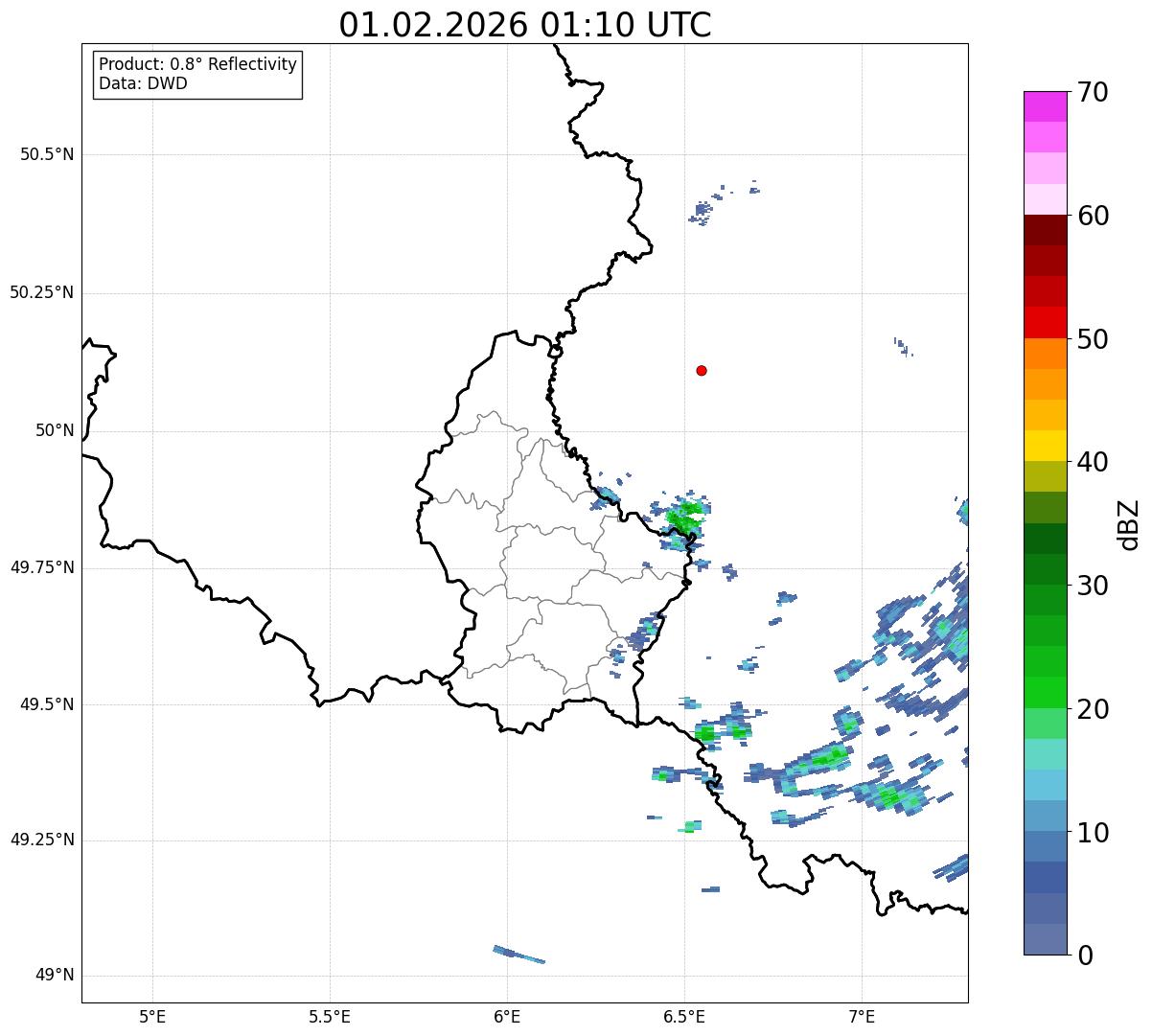
Task: Click the green echo cell near 6.5°E, 49.85°N
Action: coord(684,518)
